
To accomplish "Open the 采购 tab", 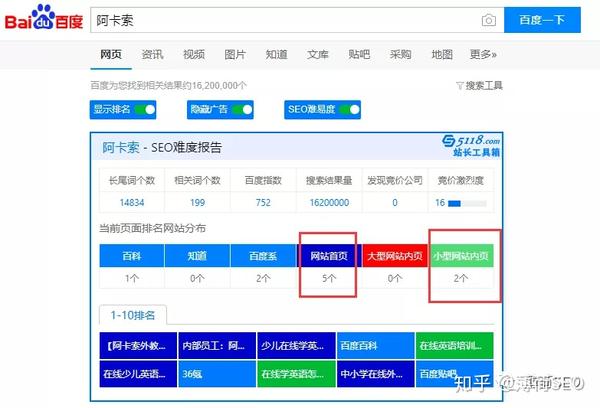I will pyautogui.click(x=400, y=54).
